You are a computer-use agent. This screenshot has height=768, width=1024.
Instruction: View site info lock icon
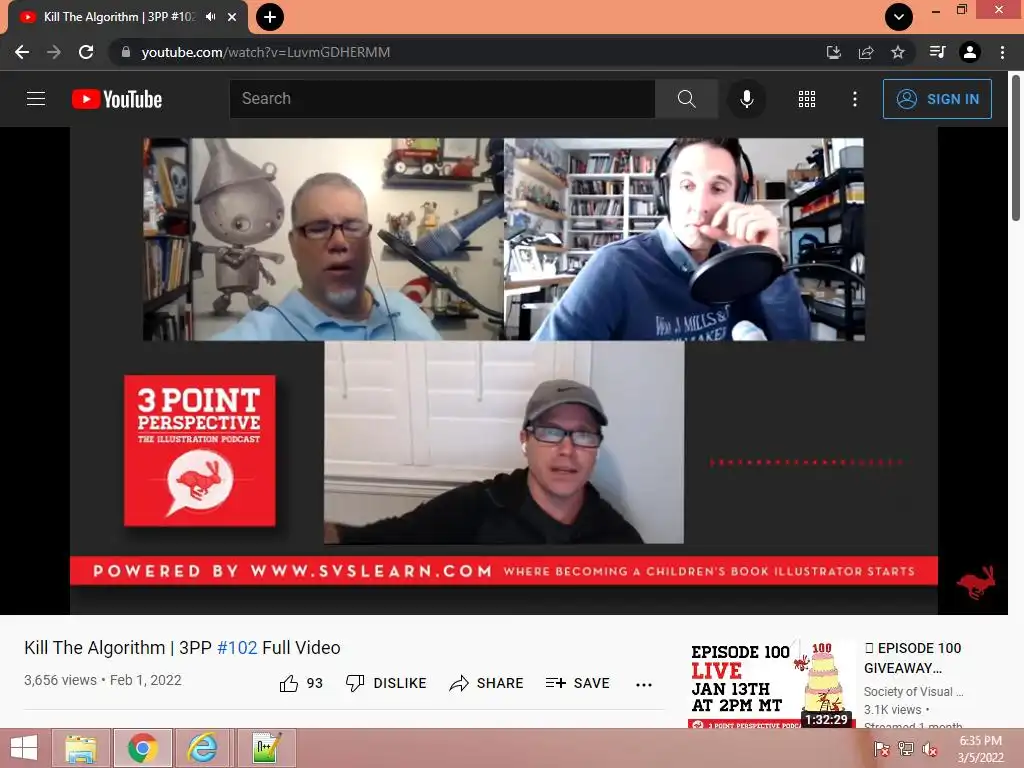point(125,52)
